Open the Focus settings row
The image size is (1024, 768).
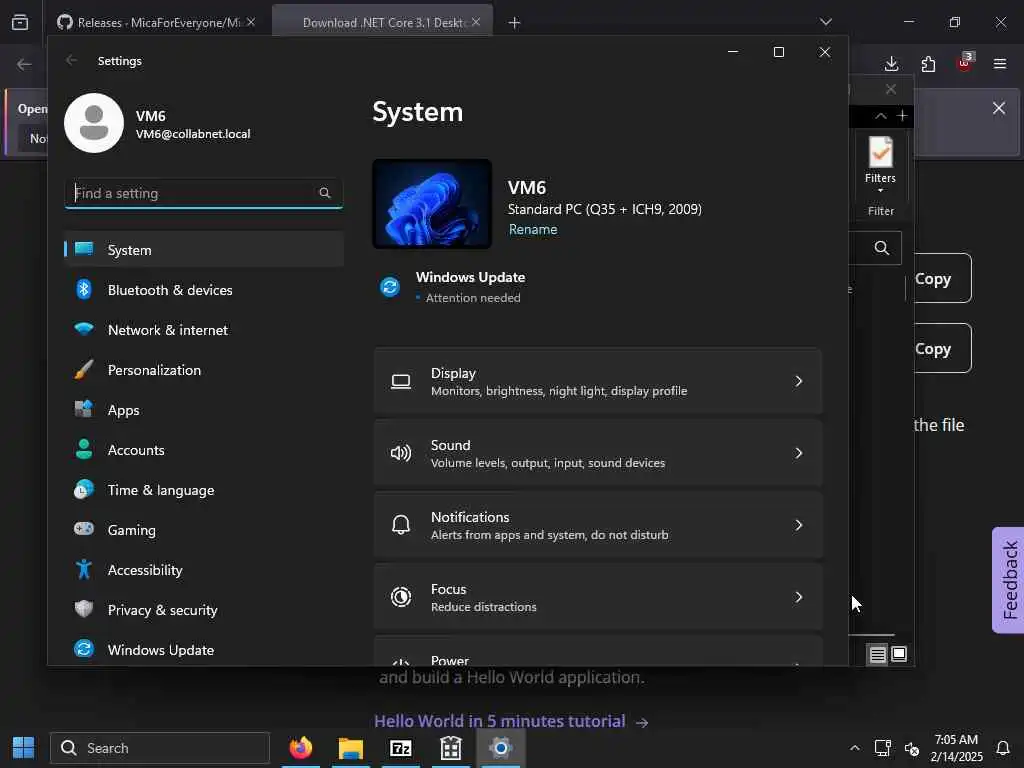[598, 597]
